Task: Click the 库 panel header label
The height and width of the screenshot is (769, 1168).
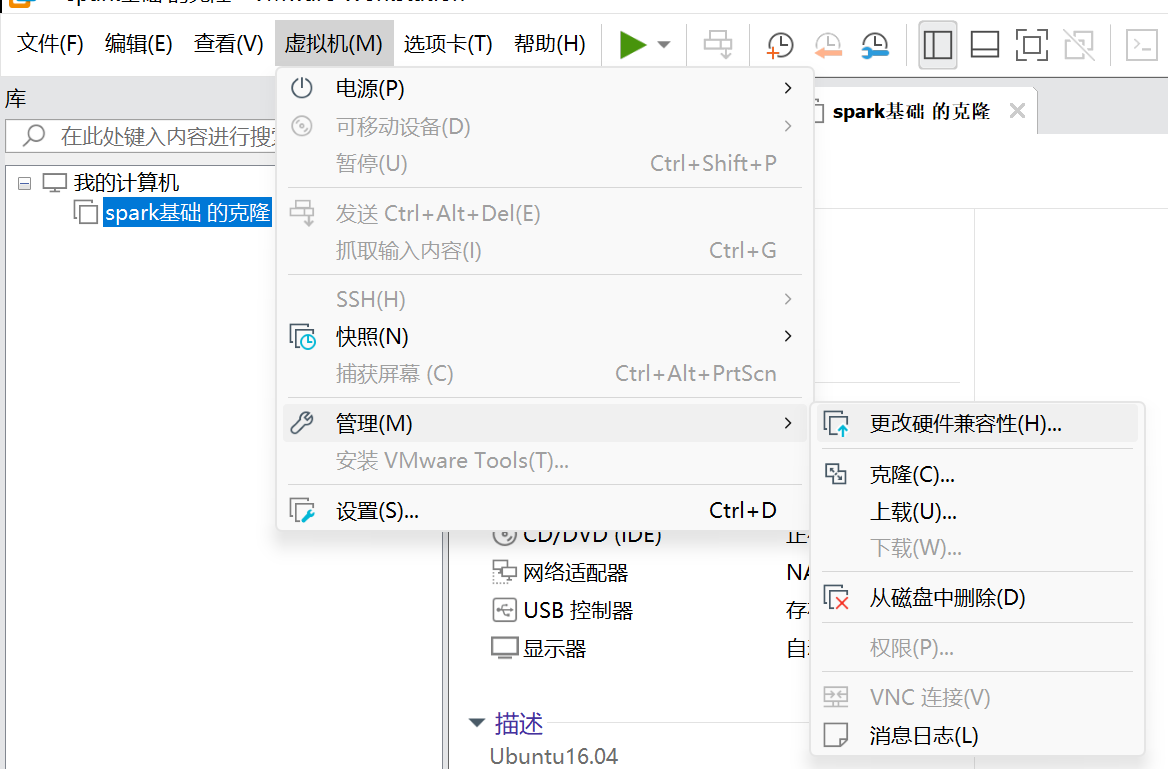Action: (16, 98)
